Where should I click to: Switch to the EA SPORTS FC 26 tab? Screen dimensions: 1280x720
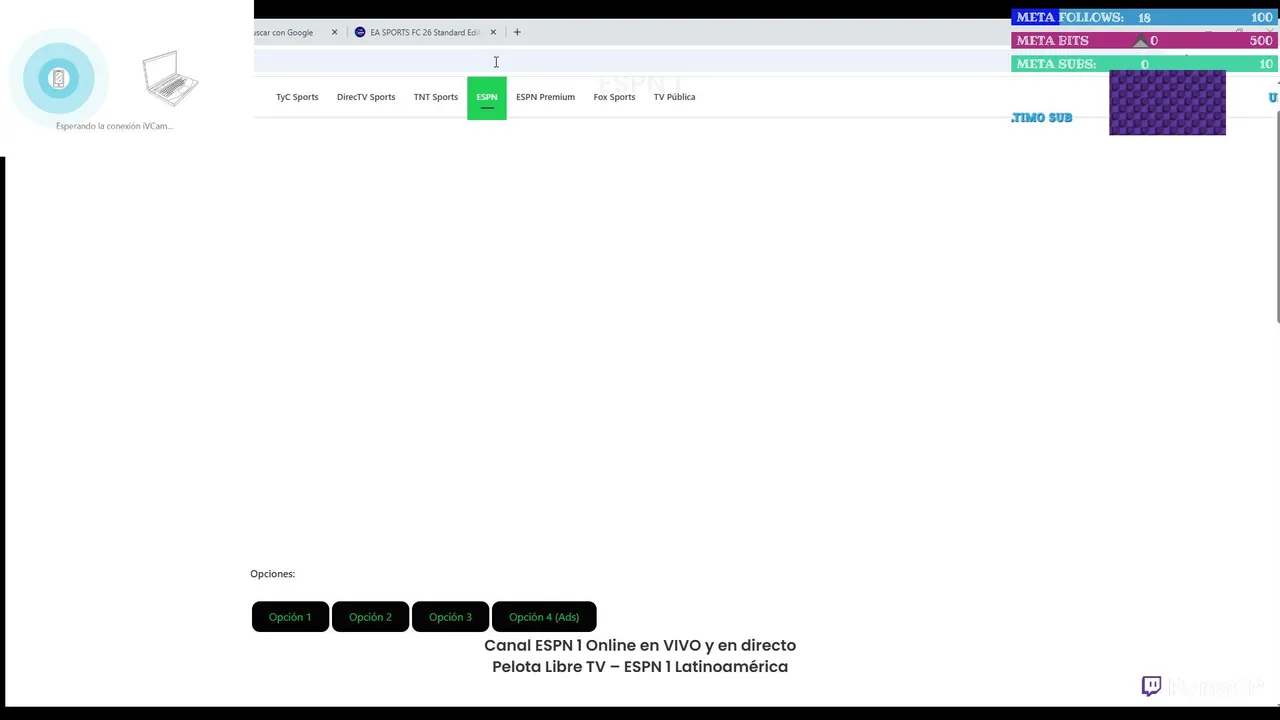point(425,32)
